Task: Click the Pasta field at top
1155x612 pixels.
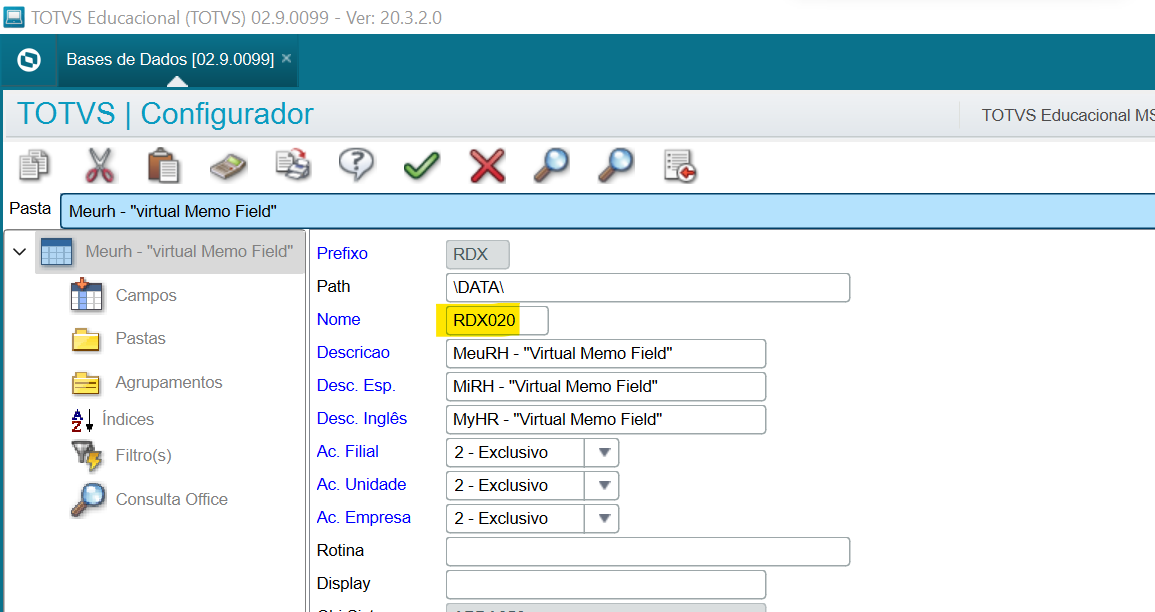Action: (x=607, y=211)
